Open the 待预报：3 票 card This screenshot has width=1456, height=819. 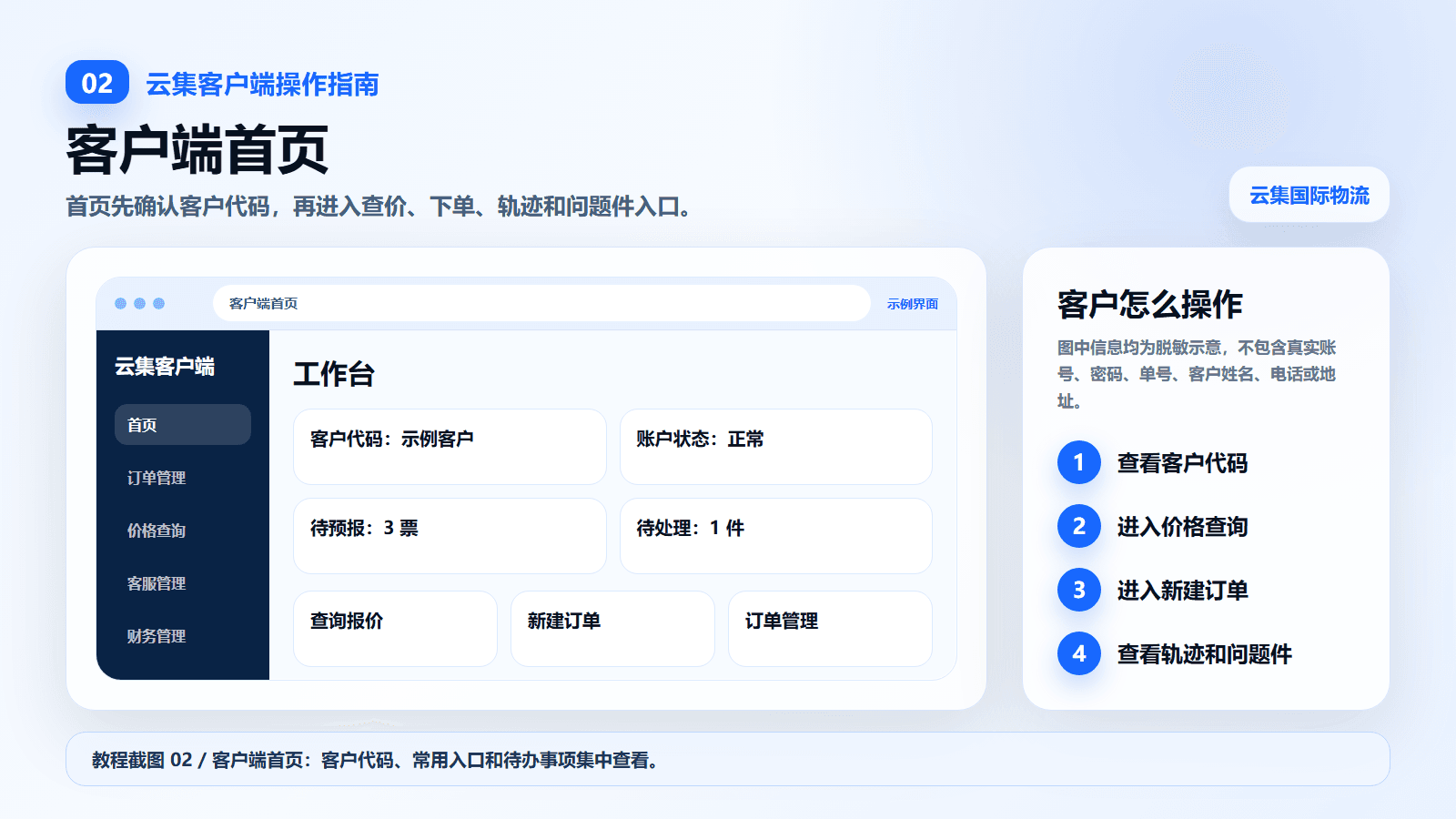coord(450,536)
